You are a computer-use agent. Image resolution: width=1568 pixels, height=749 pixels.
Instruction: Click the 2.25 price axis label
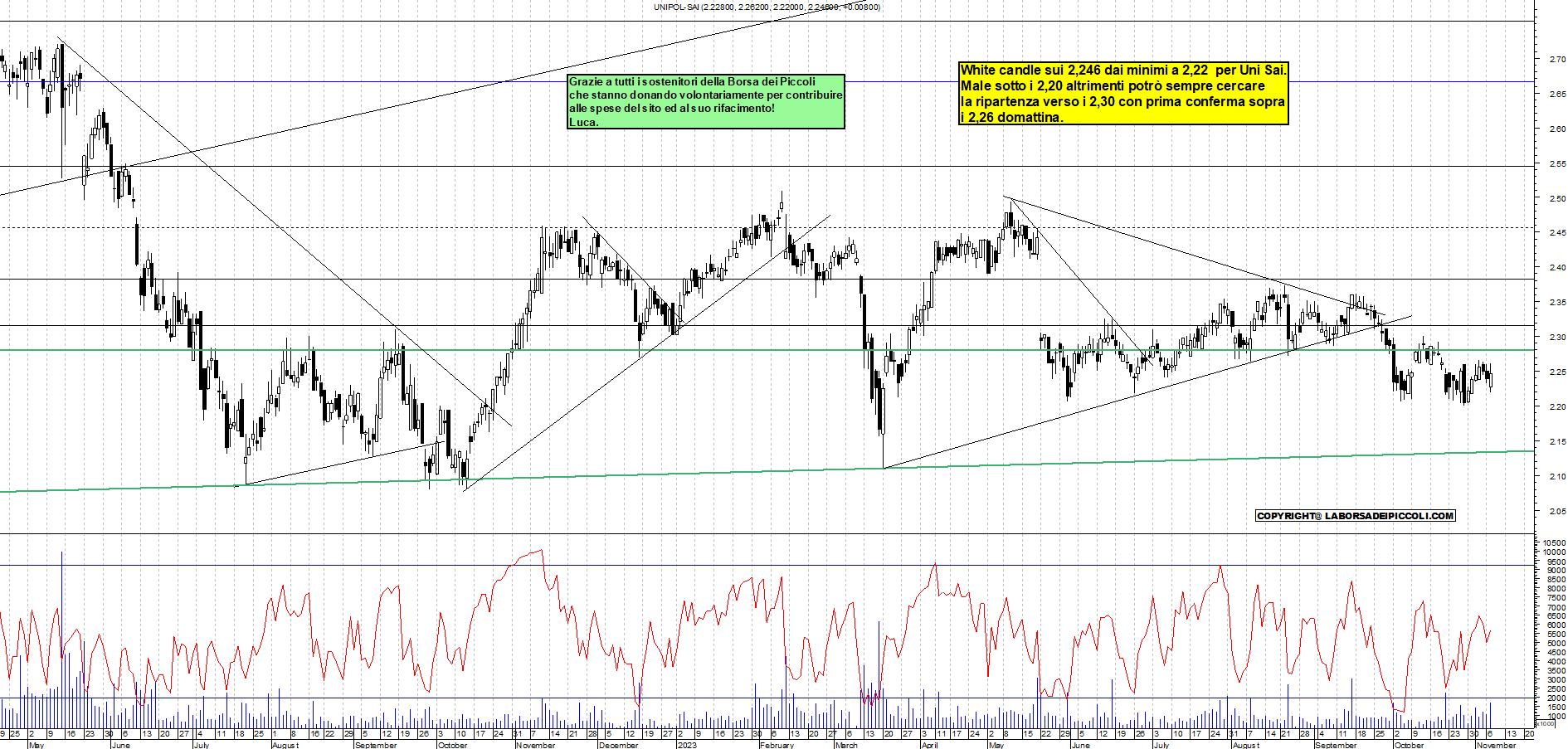[1557, 372]
